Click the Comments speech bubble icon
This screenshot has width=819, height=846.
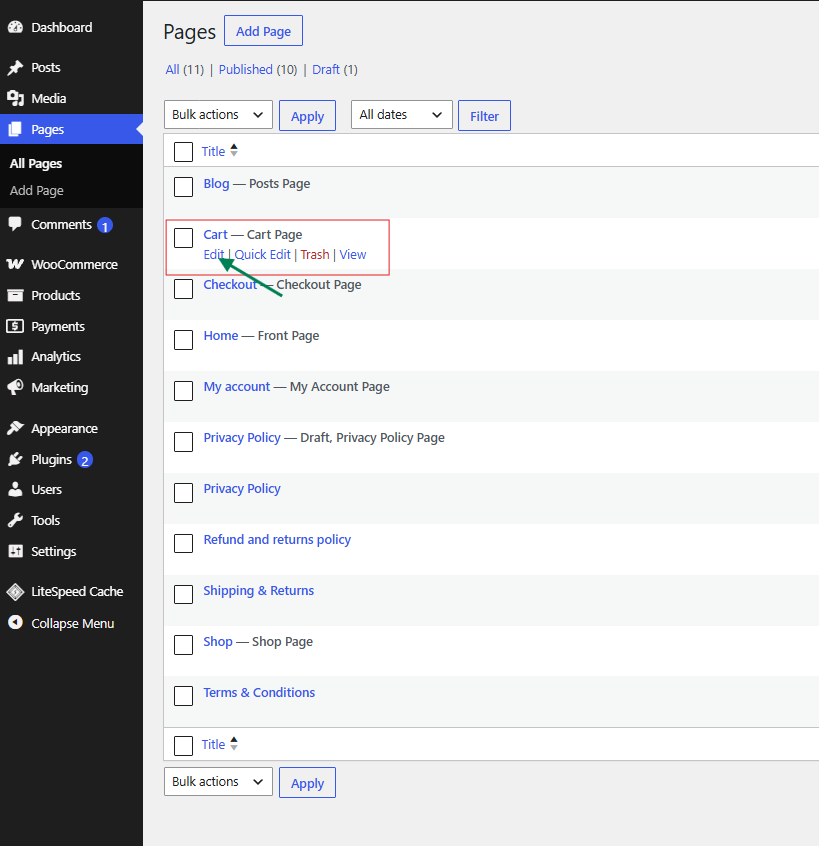(x=15, y=224)
